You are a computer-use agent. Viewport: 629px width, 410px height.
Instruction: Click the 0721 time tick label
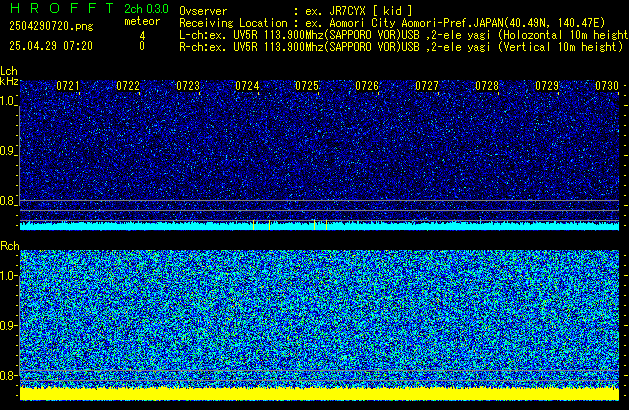pyautogui.click(x=68, y=86)
